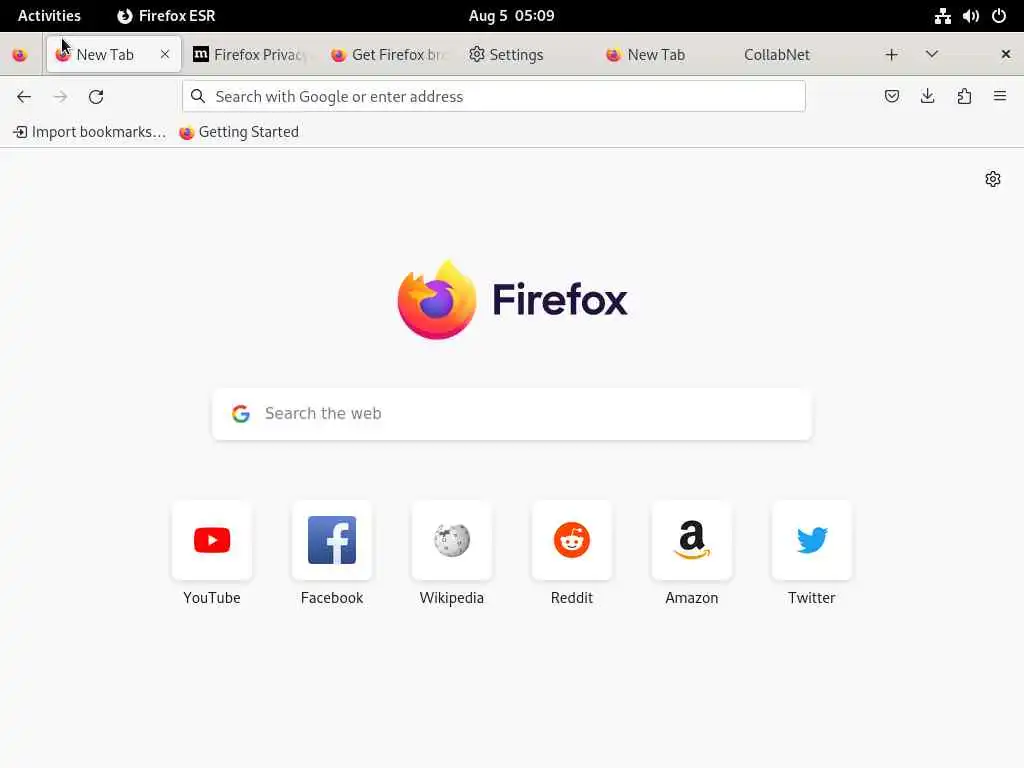Open the Firefox ESR app menu
This screenshot has width=1024, height=768.
(x=166, y=16)
